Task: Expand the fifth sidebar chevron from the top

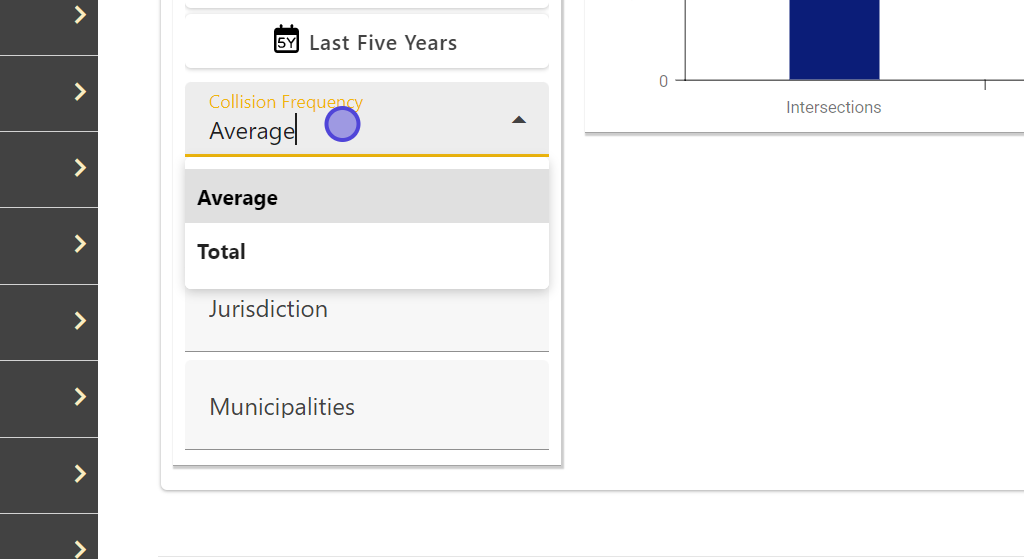Action: (x=81, y=320)
